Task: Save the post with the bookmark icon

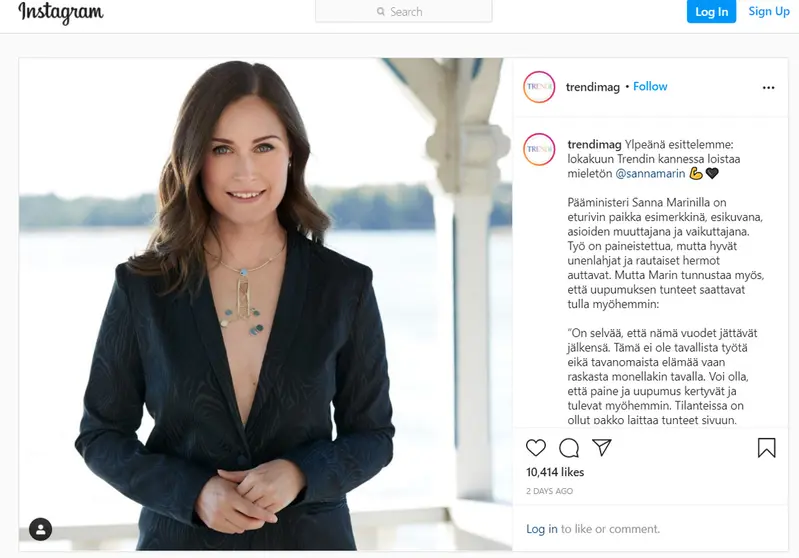Action: 766,448
